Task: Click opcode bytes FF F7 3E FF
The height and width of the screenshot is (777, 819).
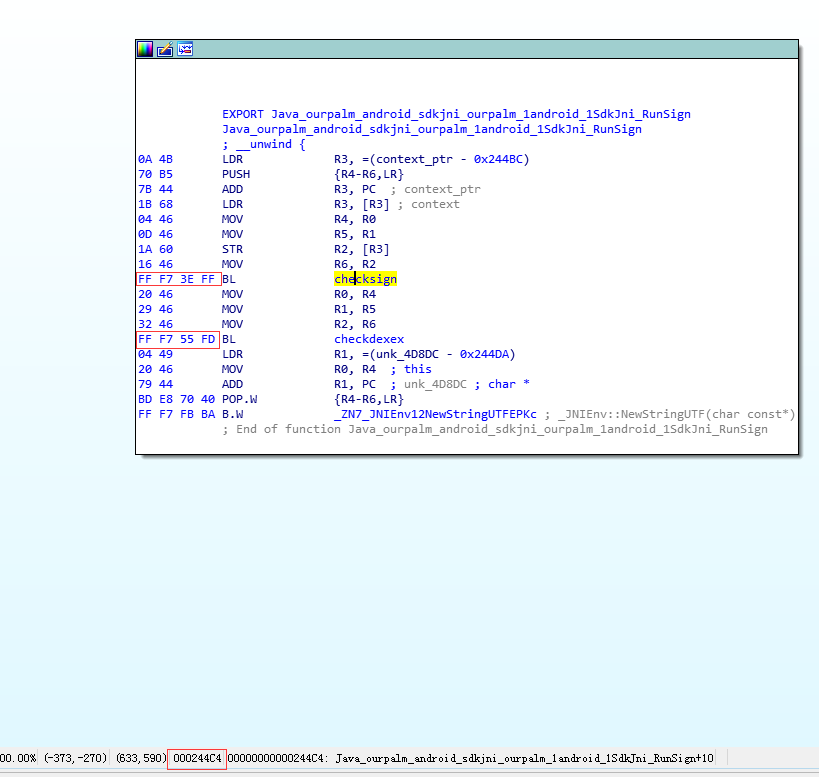Action: point(177,279)
